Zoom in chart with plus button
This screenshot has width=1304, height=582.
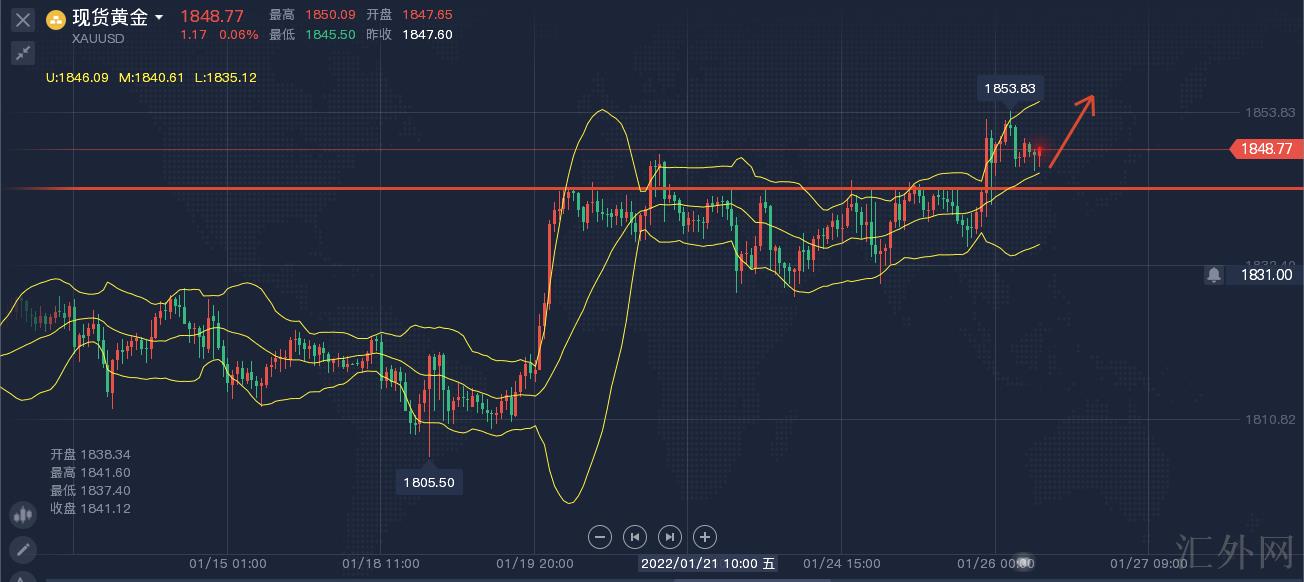pos(704,537)
